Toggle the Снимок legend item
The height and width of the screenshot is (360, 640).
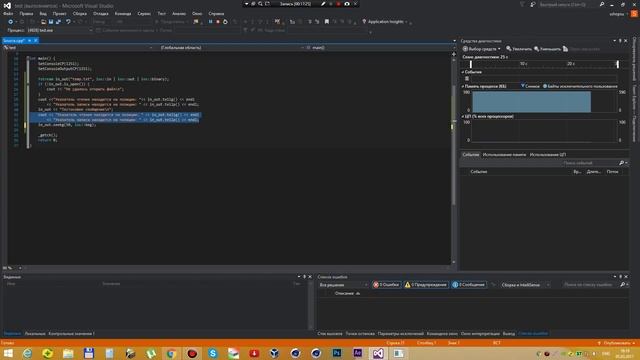[x=530, y=86]
